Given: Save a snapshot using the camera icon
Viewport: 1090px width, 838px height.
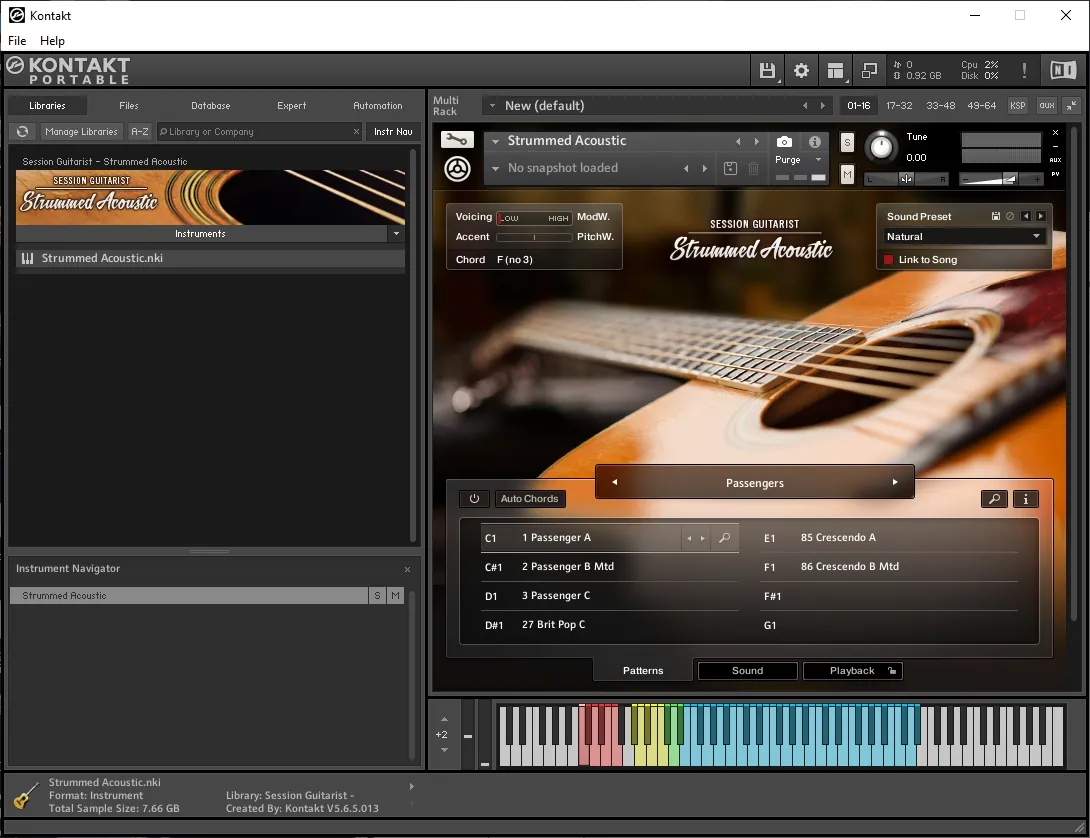Looking at the screenshot, I should [x=784, y=141].
